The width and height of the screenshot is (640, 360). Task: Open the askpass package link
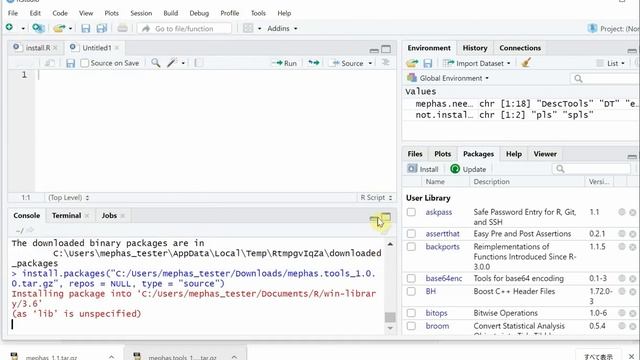tap(438, 212)
